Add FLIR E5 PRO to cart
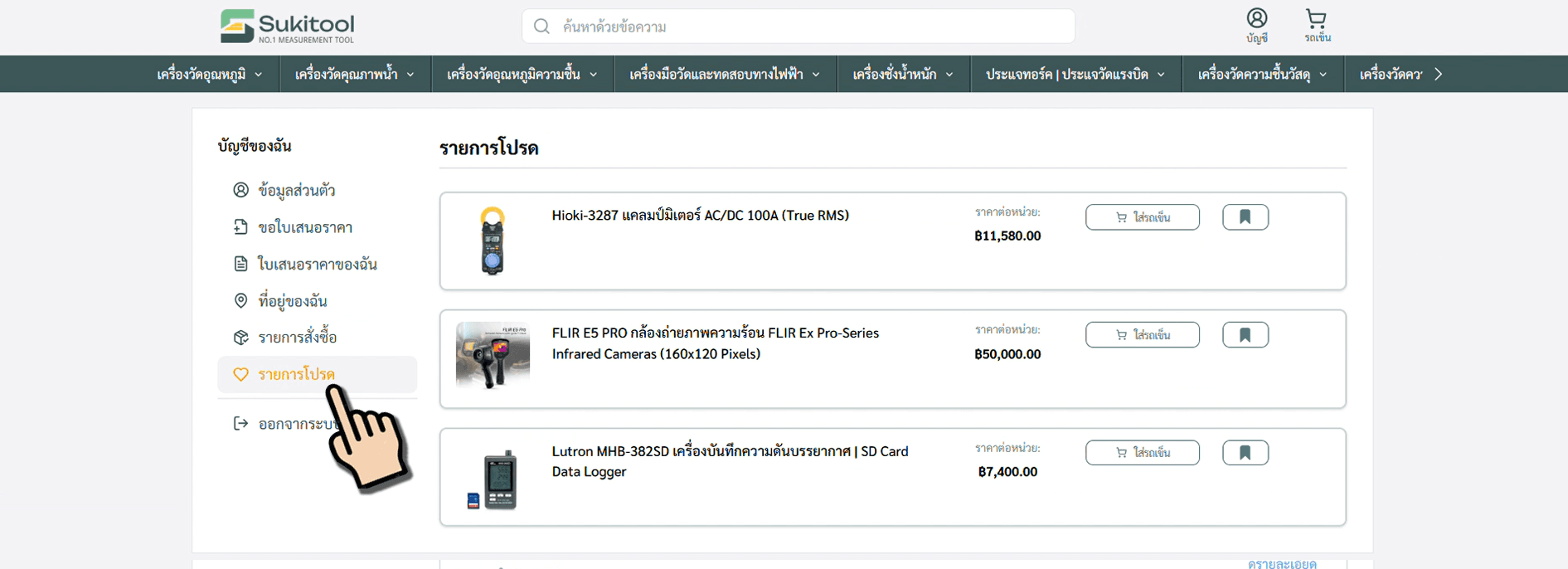The height and width of the screenshot is (569, 1568). click(x=1143, y=335)
